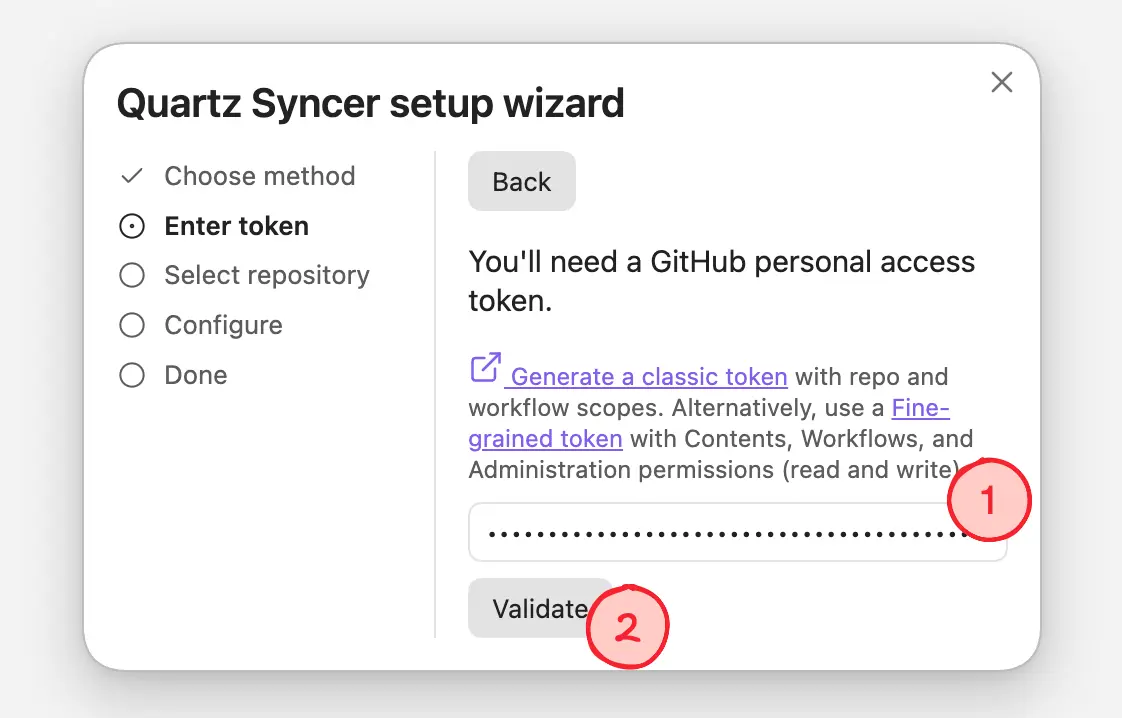The height and width of the screenshot is (718, 1122).
Task: Click the active step dot beside Enter token
Action: [132, 226]
